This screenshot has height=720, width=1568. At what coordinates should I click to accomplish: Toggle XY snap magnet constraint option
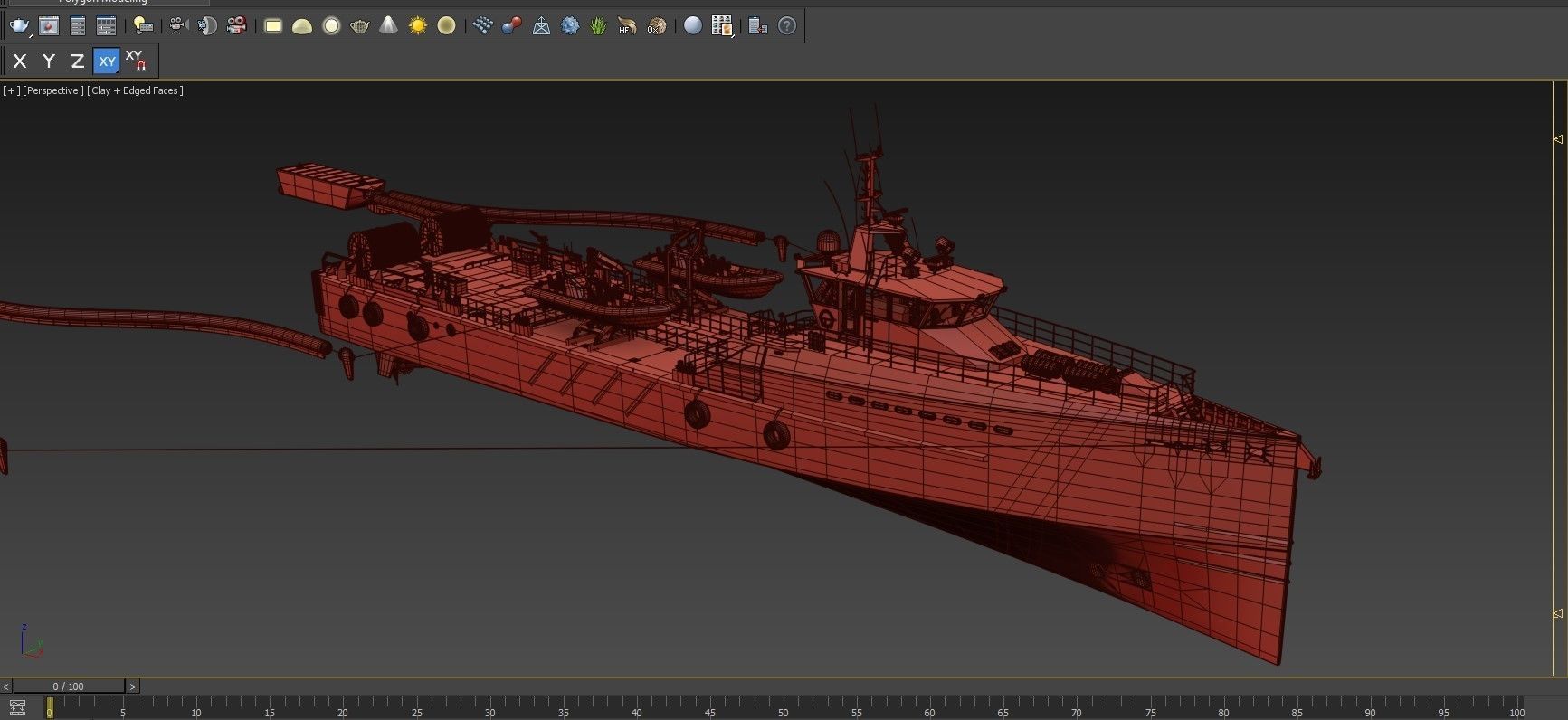pyautogui.click(x=136, y=62)
